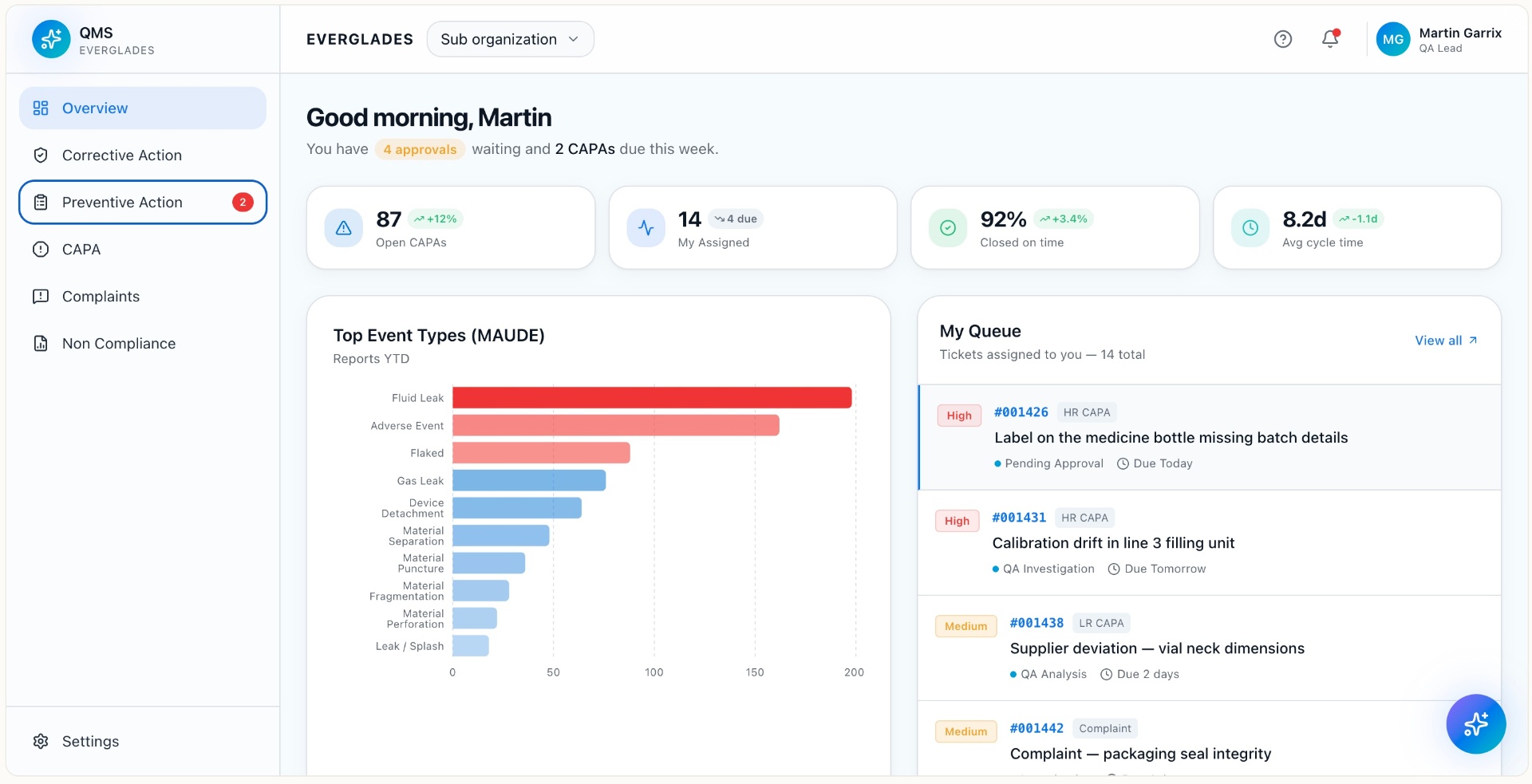Select 'Label on the medicine bottle missing batch details'

[1171, 438]
